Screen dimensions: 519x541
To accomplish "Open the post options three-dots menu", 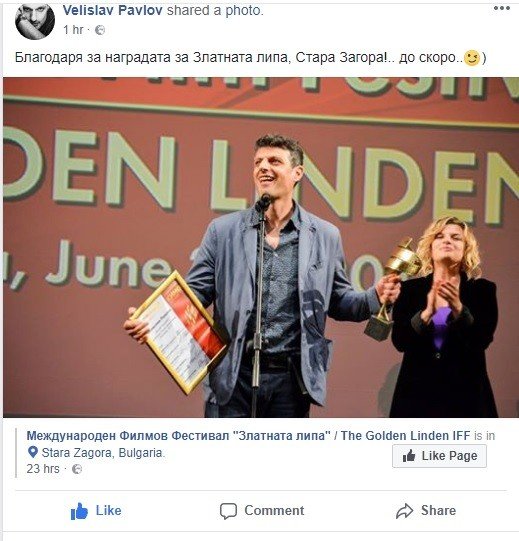I will 502,9.
